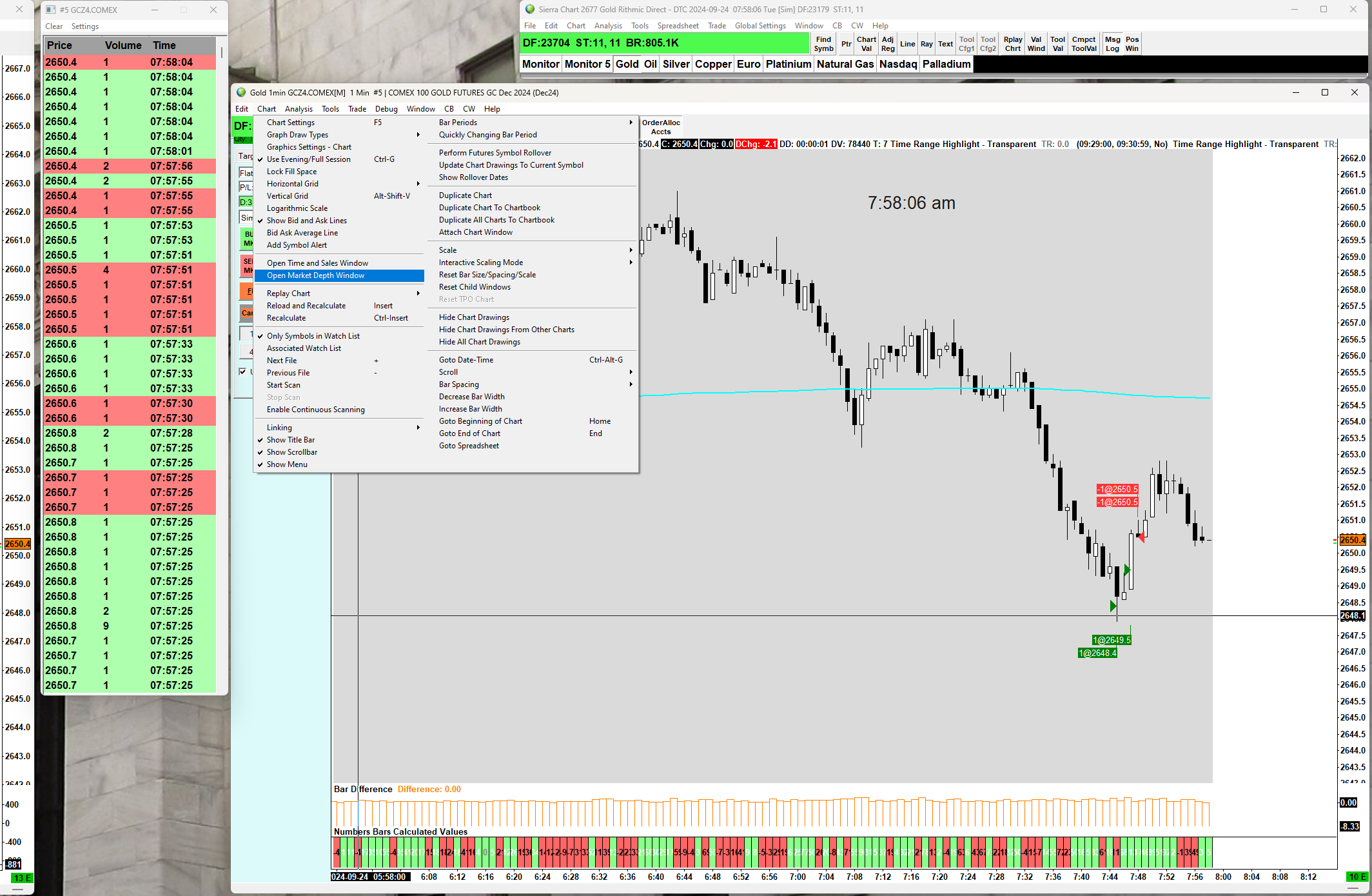Choose Open Market Depth Window
This screenshot has height=896, width=1372.
tap(316, 275)
